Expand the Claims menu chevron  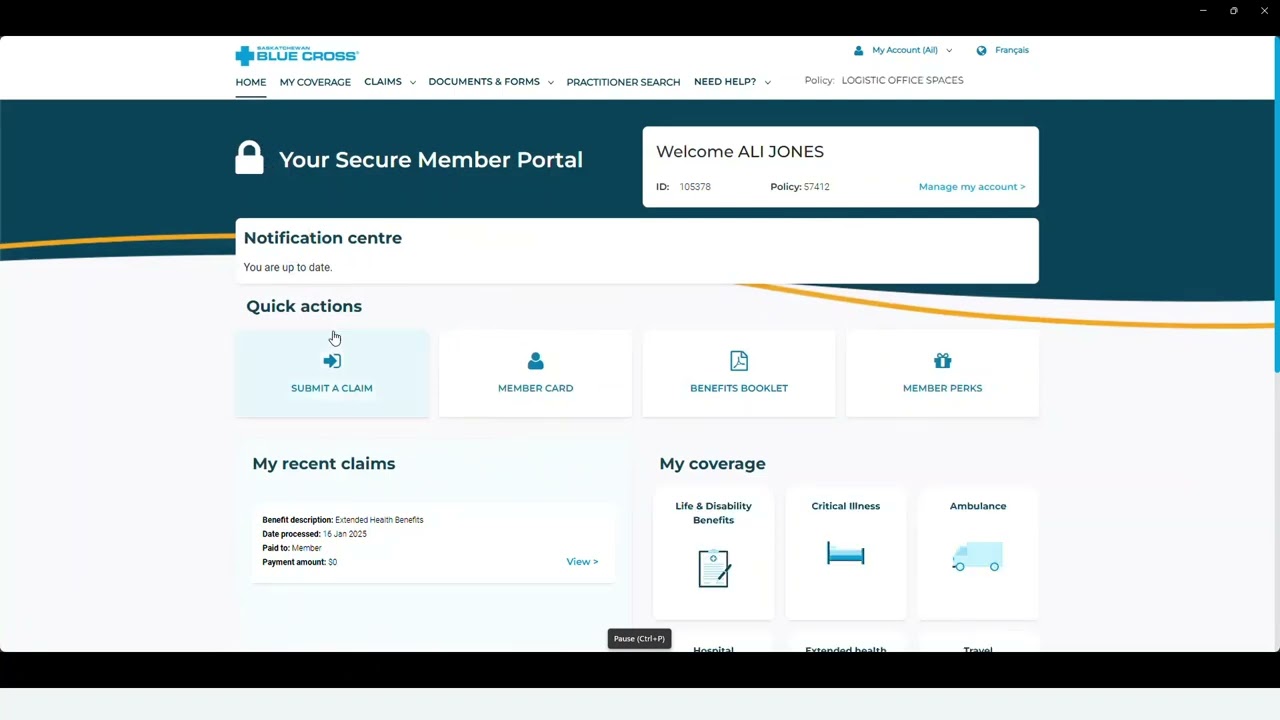(413, 82)
